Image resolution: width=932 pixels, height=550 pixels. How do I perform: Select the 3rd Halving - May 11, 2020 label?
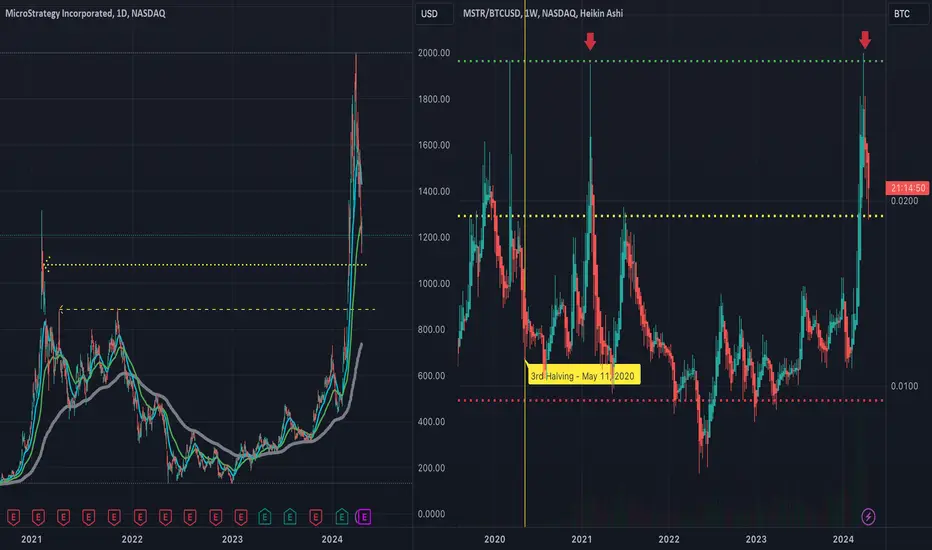pos(583,375)
